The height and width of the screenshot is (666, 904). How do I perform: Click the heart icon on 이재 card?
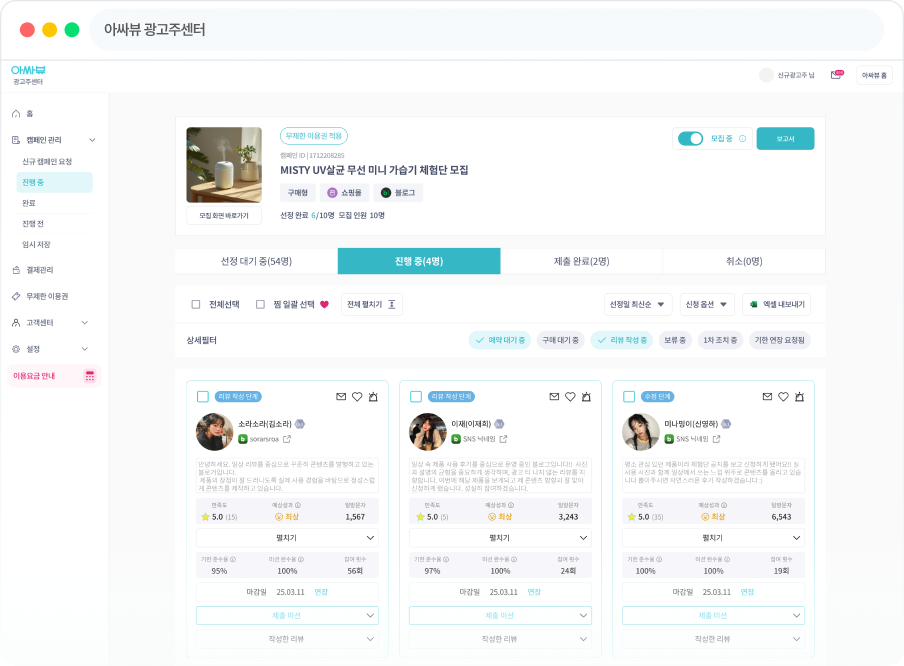568,396
